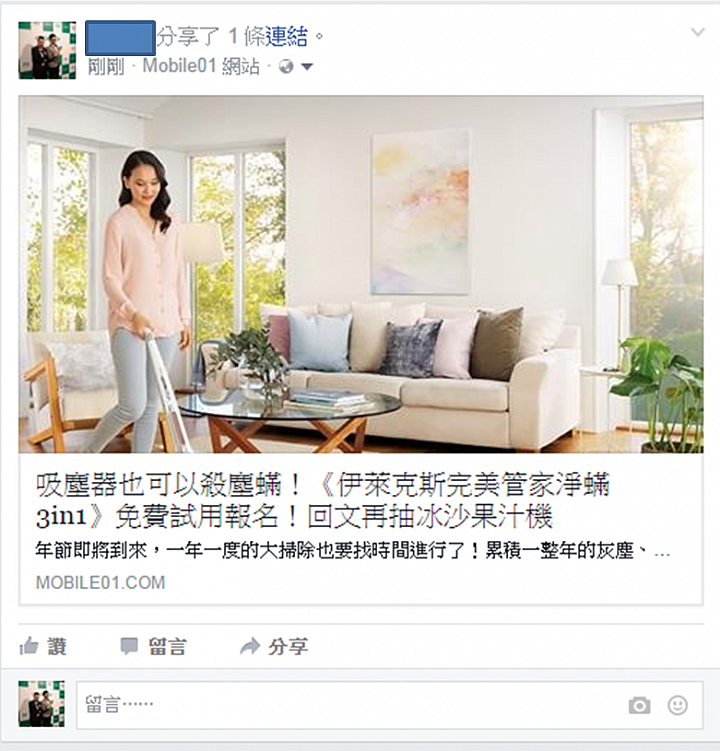Click the 讚 like button label
The height and width of the screenshot is (751, 720).
(57, 647)
